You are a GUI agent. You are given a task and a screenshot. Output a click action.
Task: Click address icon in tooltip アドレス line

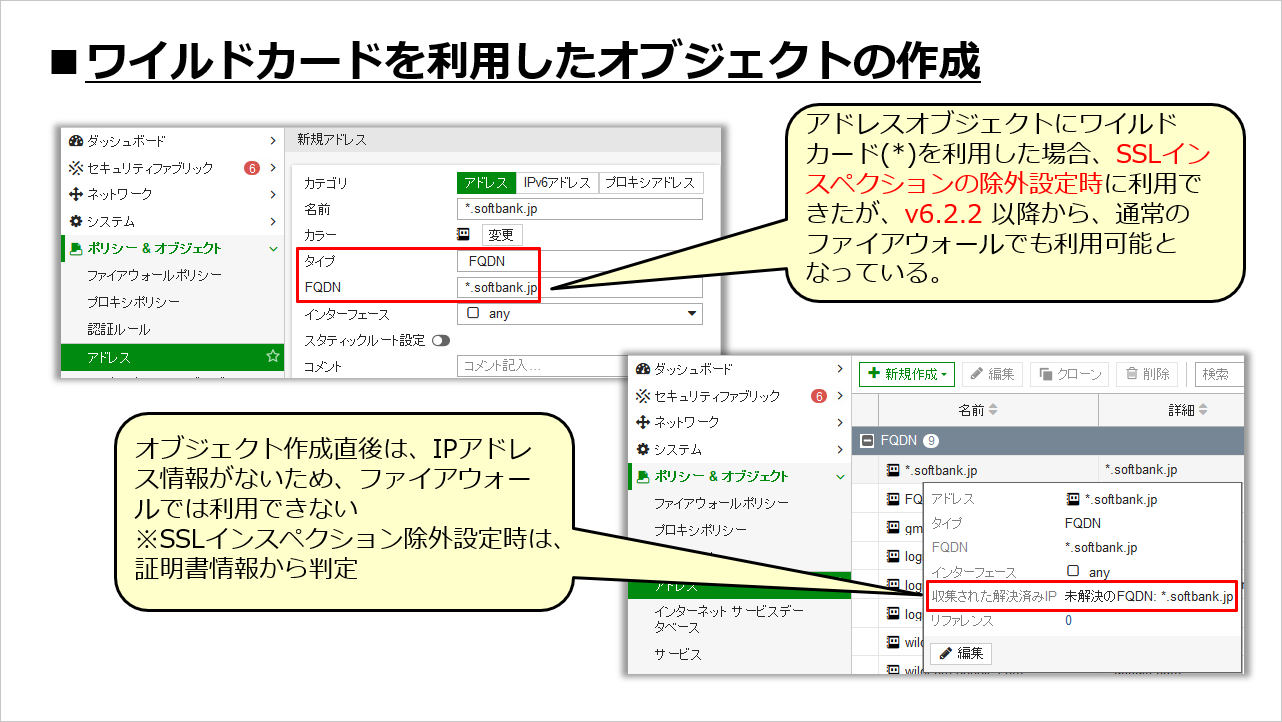pyautogui.click(x=1073, y=499)
